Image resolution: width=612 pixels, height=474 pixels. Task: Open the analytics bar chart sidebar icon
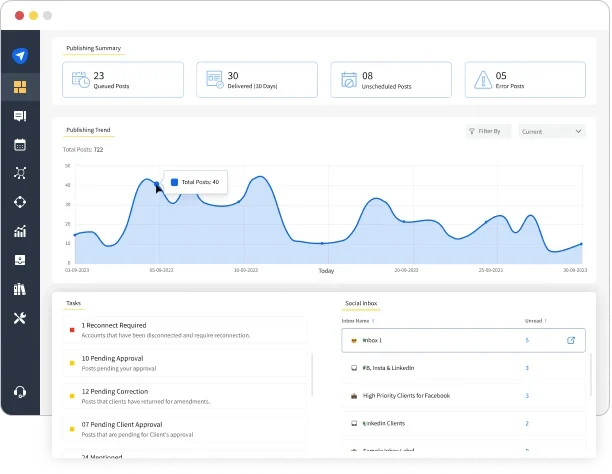[x=20, y=232]
